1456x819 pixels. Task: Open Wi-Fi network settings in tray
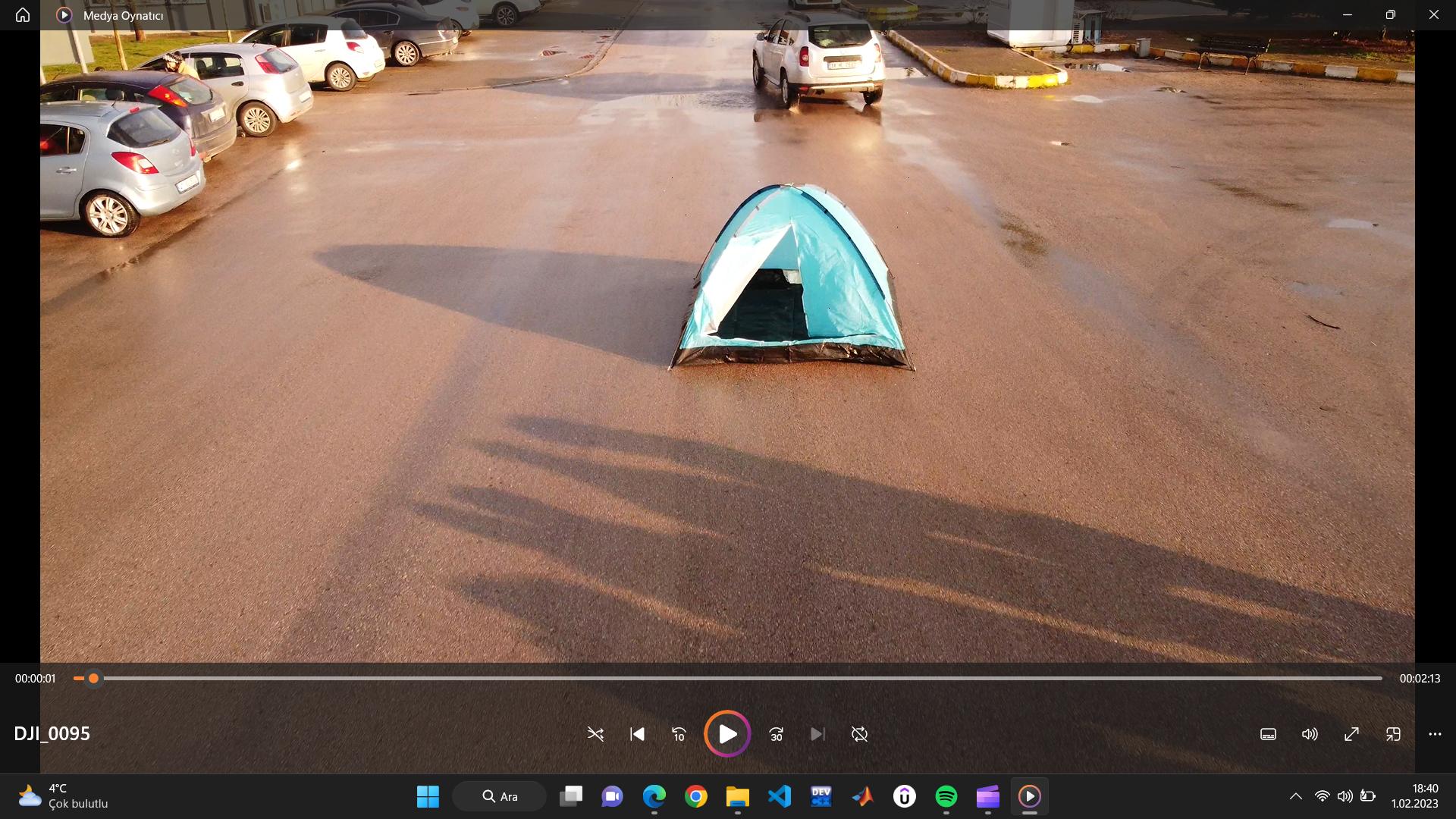click(x=1323, y=796)
